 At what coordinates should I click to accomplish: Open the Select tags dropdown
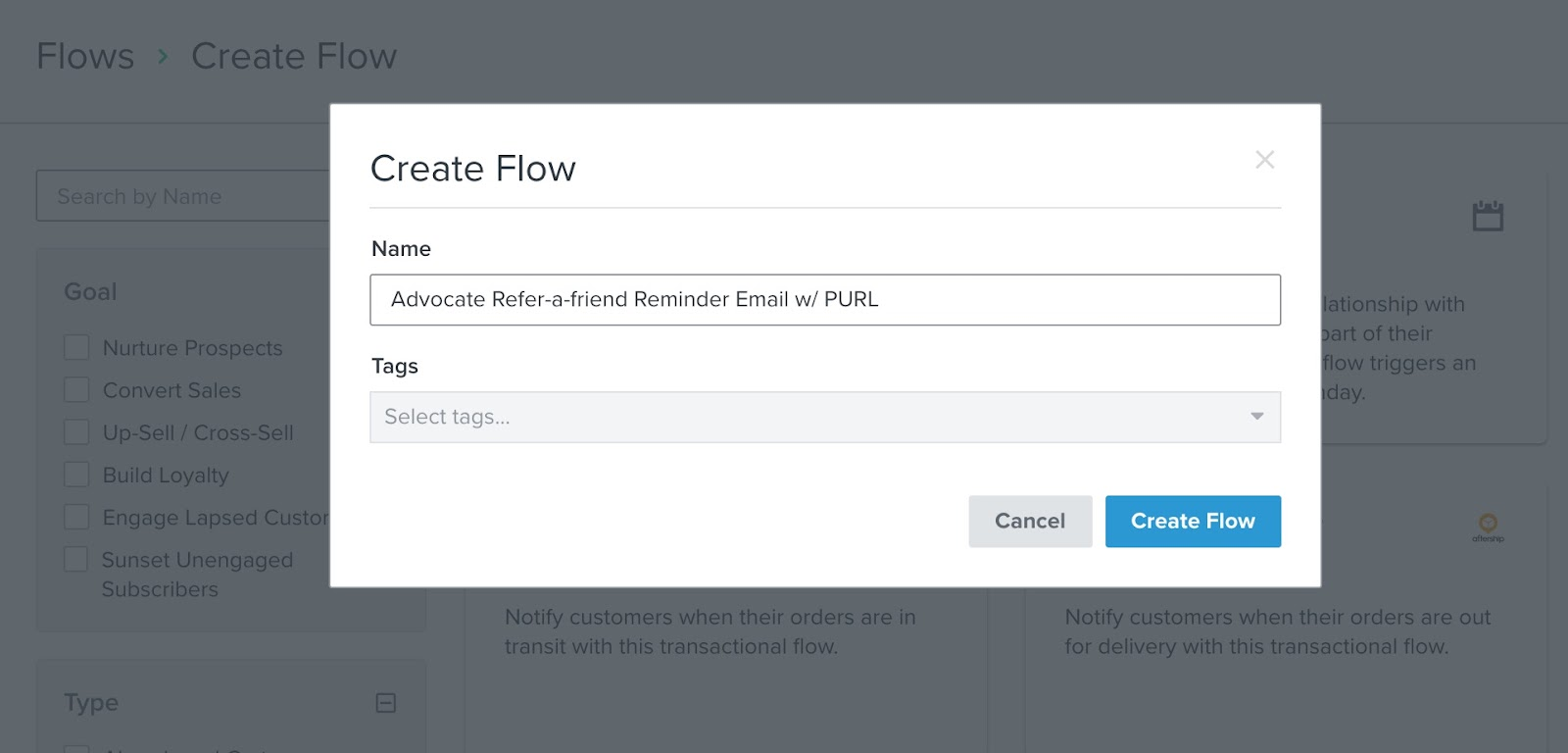813,418
